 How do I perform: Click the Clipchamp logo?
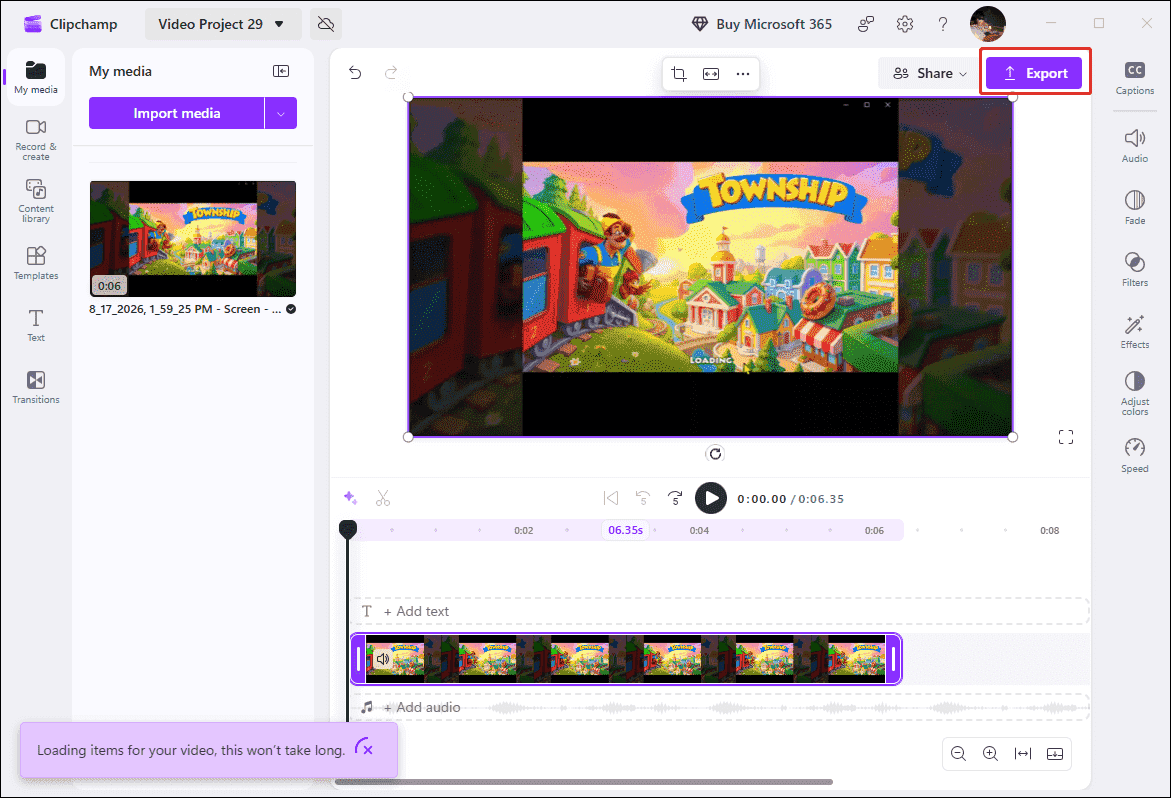click(x=33, y=24)
